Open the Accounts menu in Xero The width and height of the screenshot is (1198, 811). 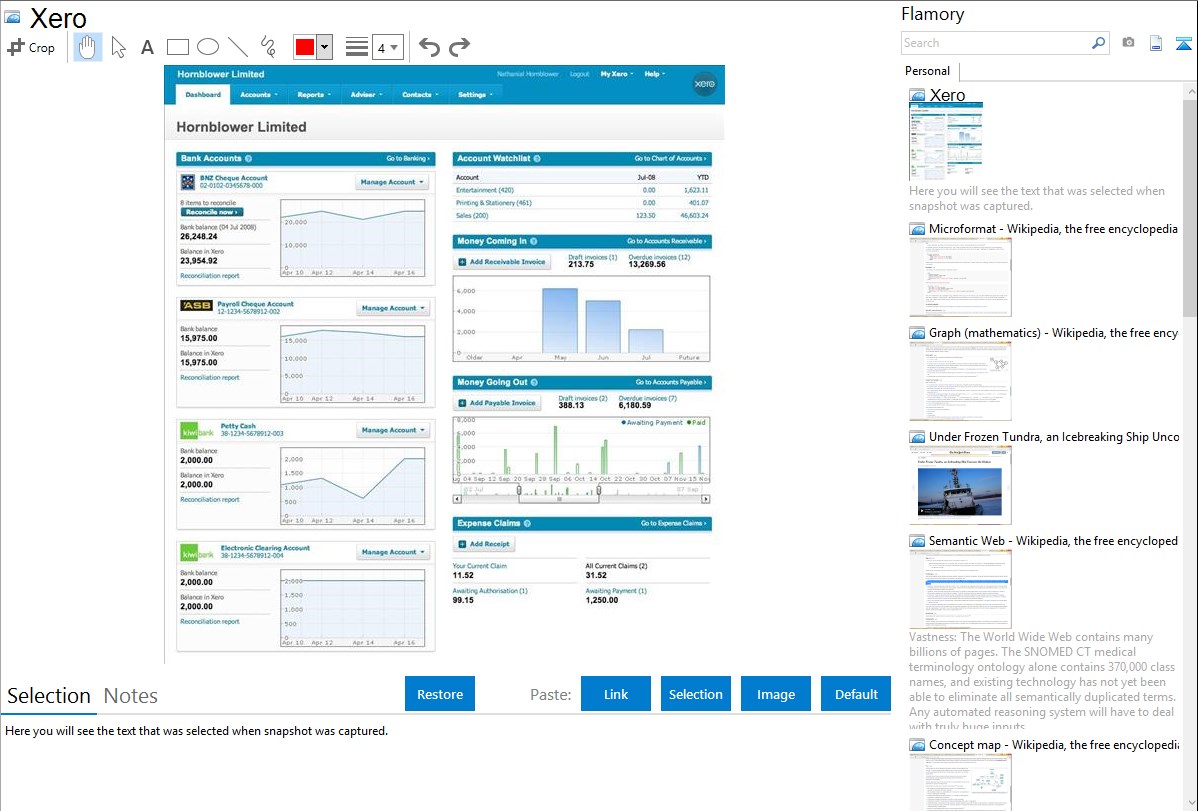(258, 95)
